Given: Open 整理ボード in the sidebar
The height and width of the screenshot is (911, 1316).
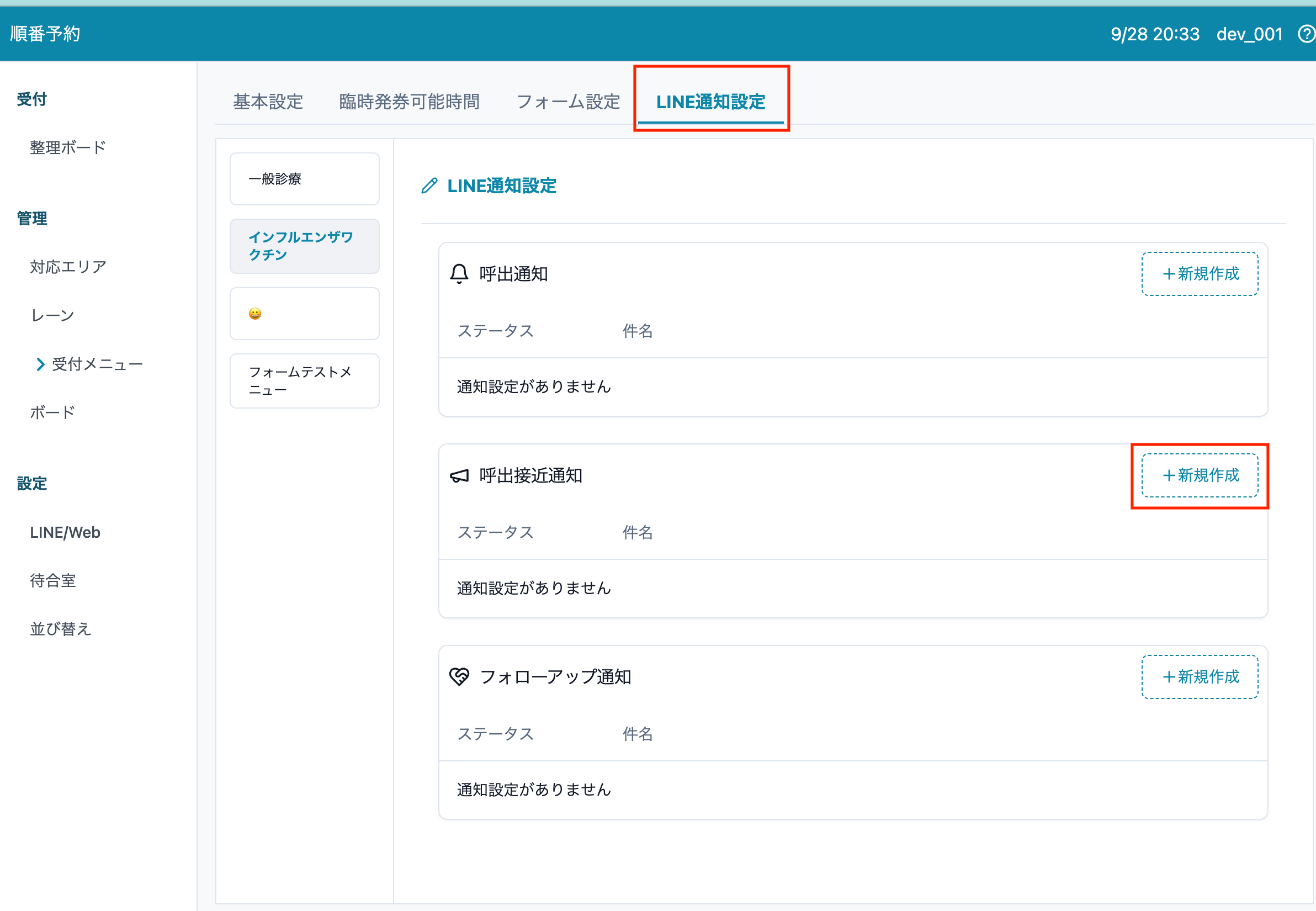Looking at the screenshot, I should point(68,147).
